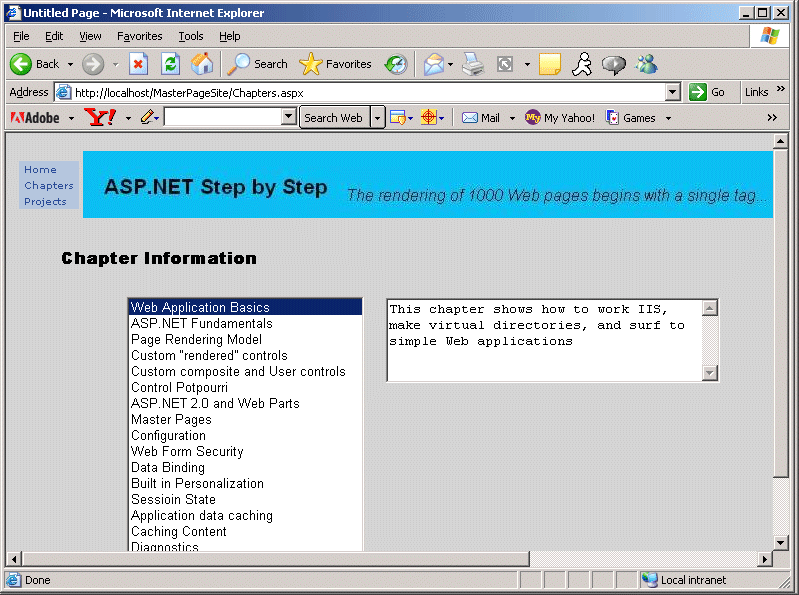
Task: Click the Stop loading icon
Action: 139,64
